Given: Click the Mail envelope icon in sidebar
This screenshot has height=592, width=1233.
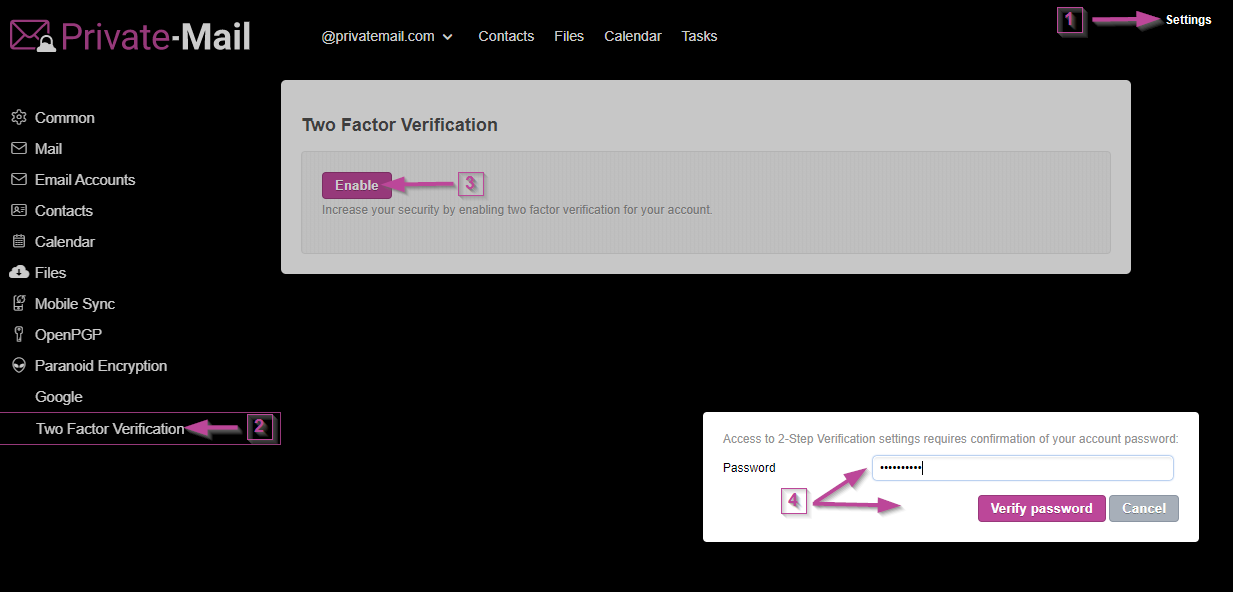Looking at the screenshot, I should point(18,149).
